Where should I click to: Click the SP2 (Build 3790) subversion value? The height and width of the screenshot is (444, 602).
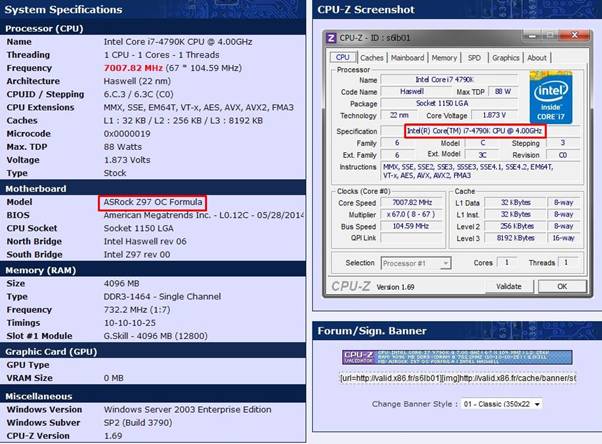pos(138,423)
